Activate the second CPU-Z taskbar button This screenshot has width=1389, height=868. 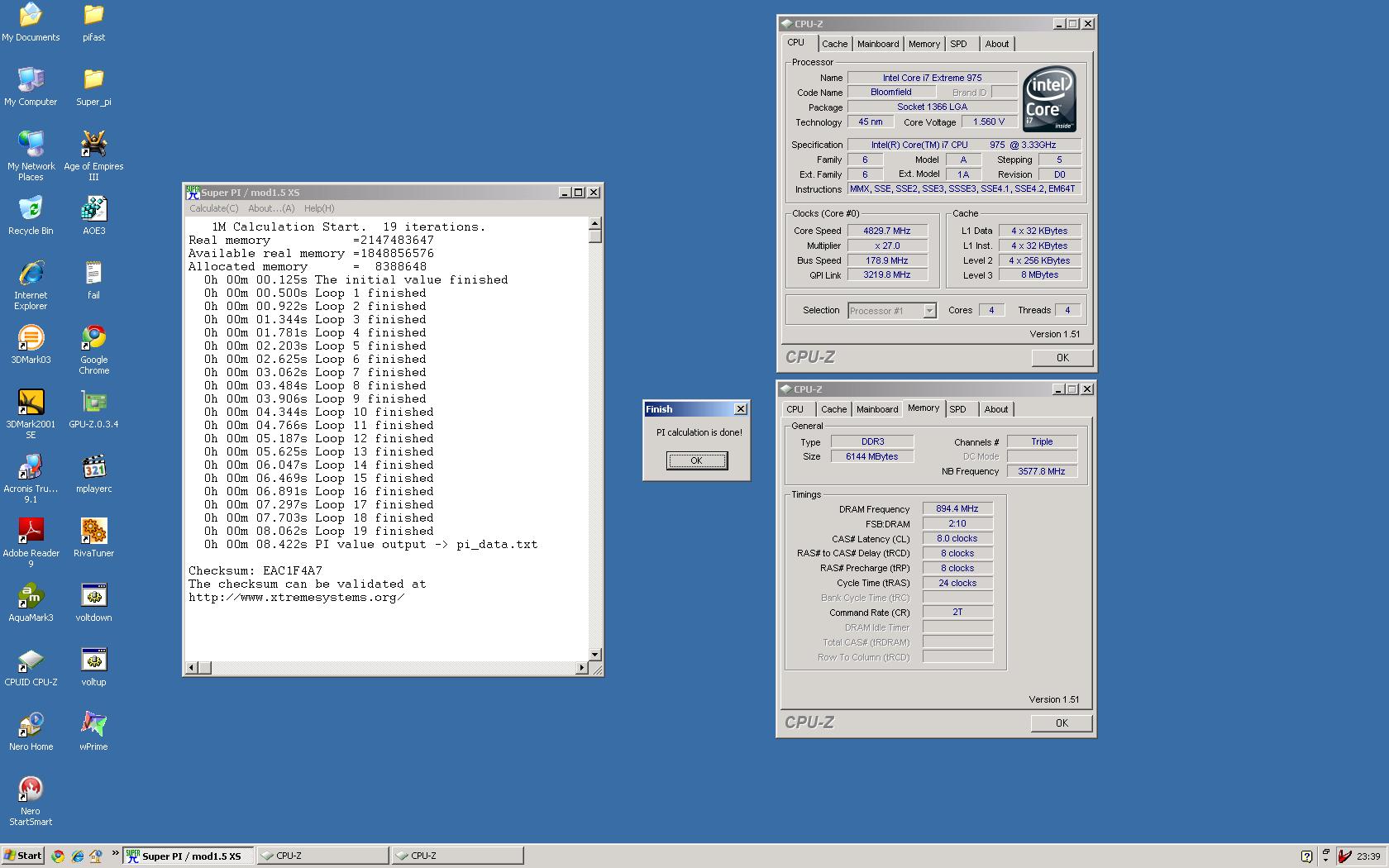click(x=457, y=856)
